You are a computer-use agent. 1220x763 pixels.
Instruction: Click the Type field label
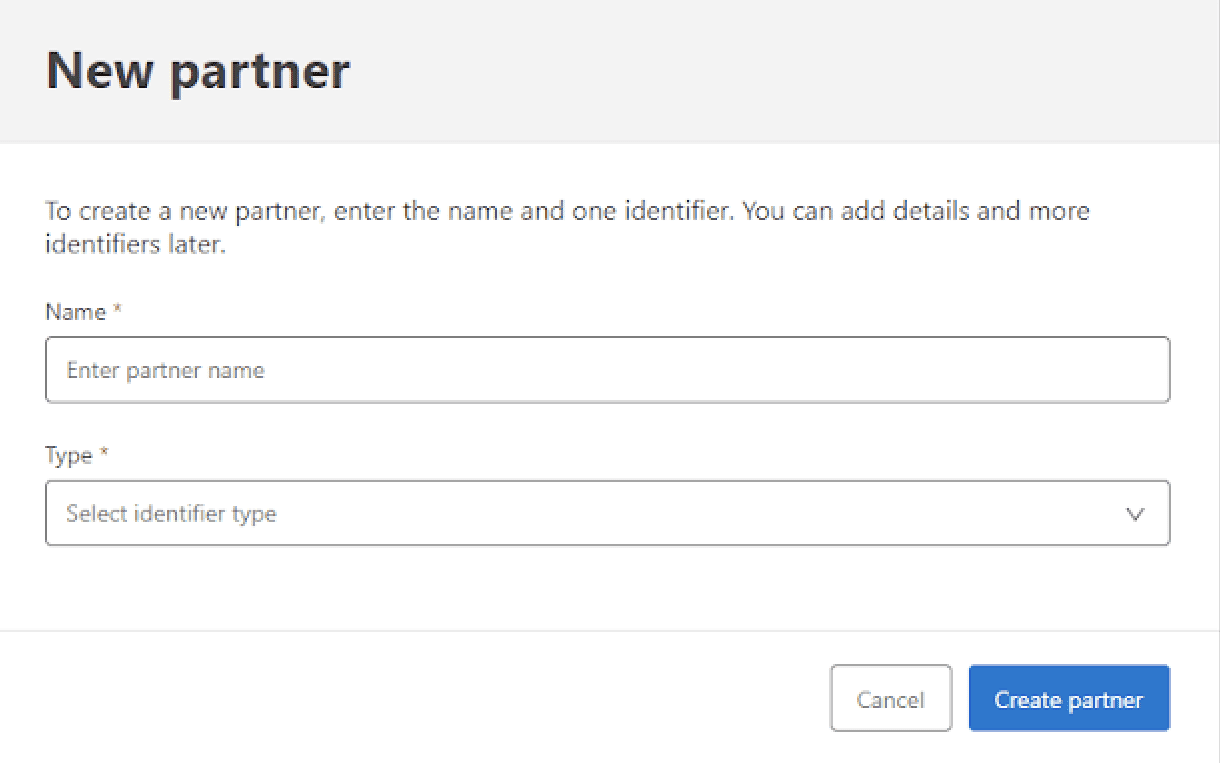[x=77, y=456]
